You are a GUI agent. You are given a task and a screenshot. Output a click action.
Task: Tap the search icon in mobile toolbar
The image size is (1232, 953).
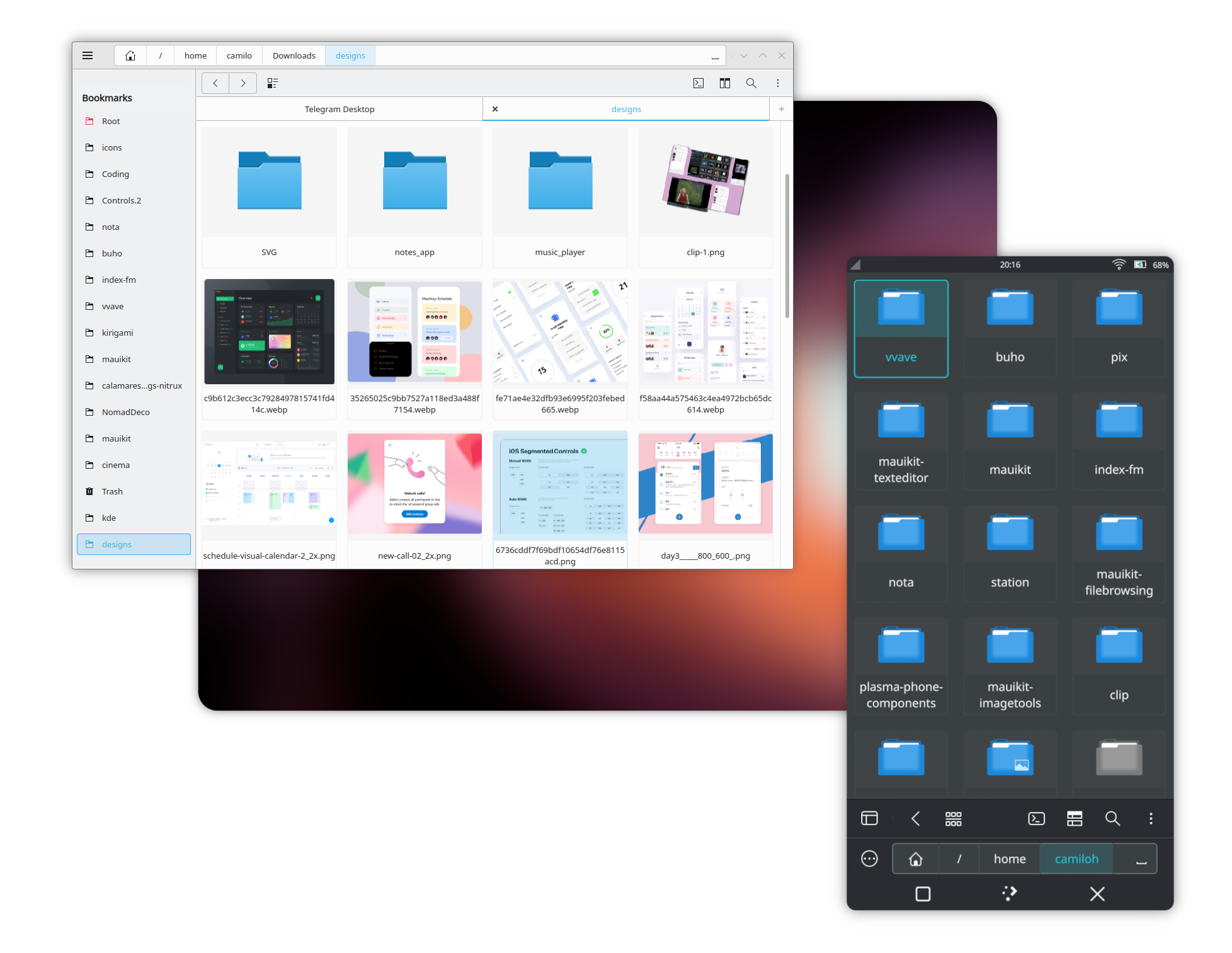click(1113, 818)
